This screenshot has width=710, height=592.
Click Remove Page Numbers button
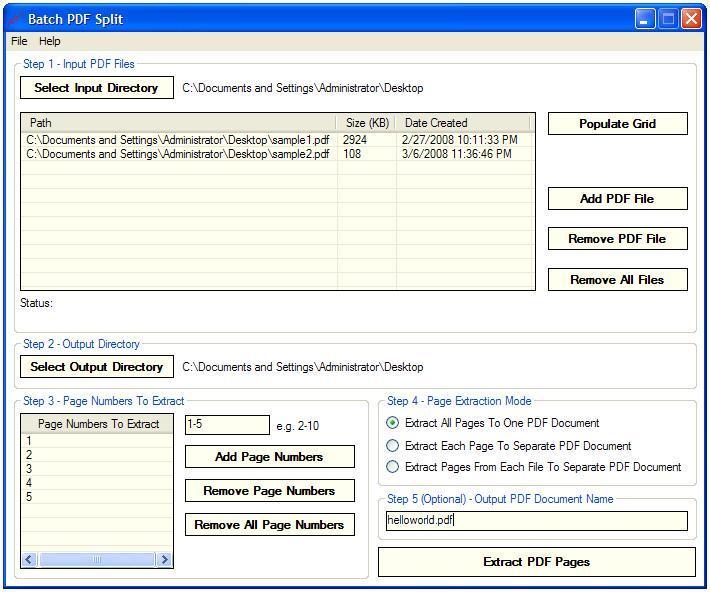click(x=269, y=491)
